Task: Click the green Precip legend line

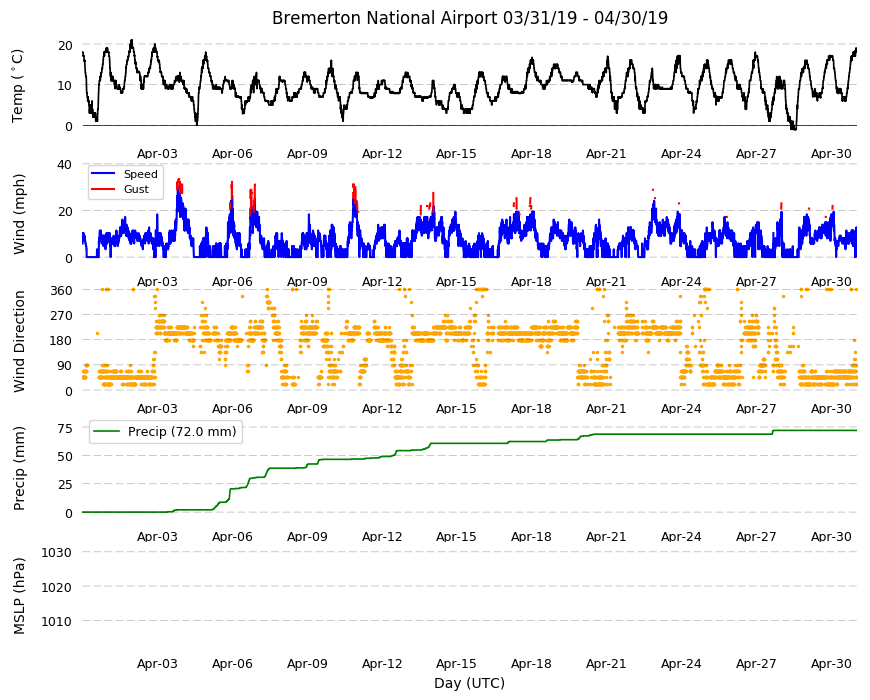Action: pos(107,432)
